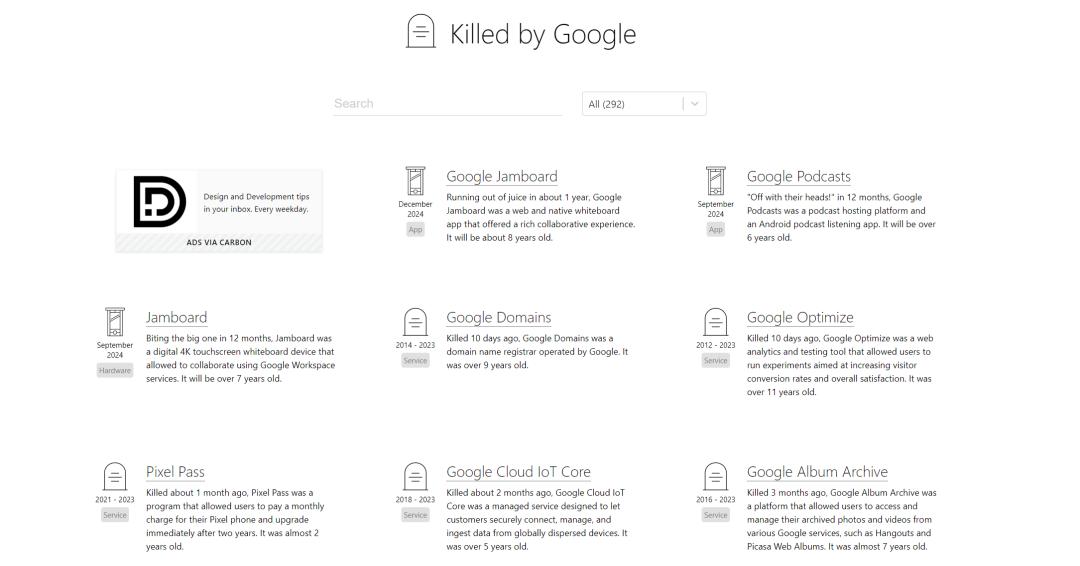The height and width of the screenshot is (566, 1080).
Task: Click the ADS VIA CARBON link
Action: (x=219, y=242)
